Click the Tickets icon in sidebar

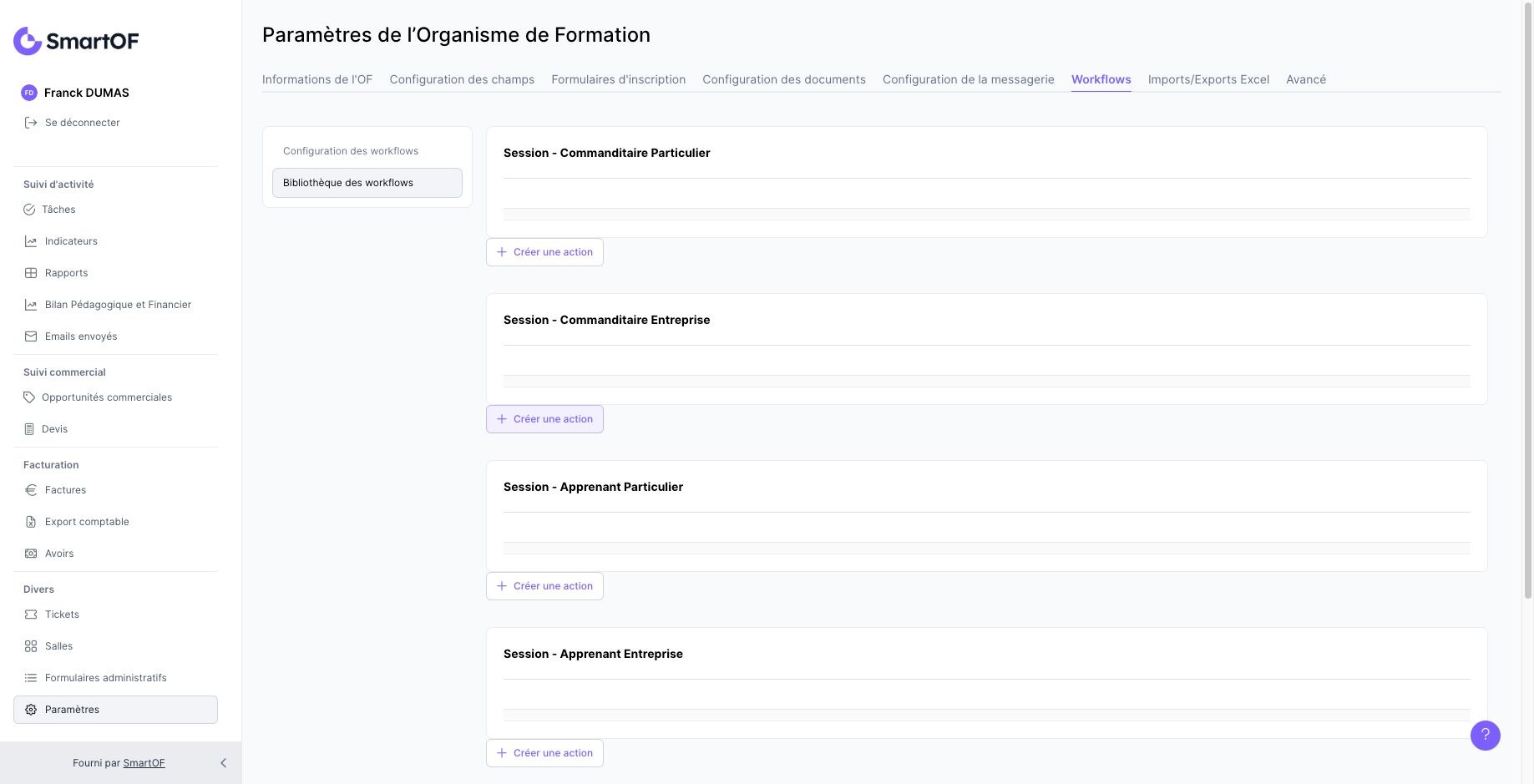(31, 615)
